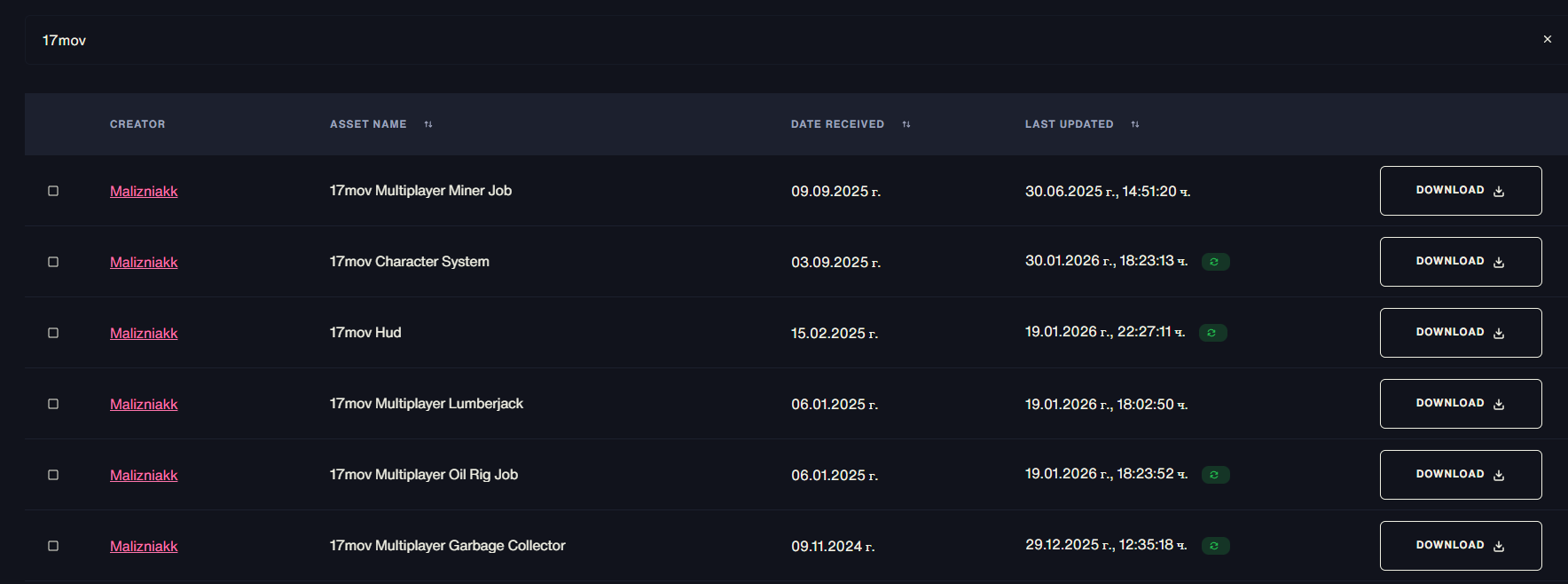This screenshot has width=1568, height=584.
Task: Click the green refresh badge for 17mov Character System
Action: click(1215, 262)
